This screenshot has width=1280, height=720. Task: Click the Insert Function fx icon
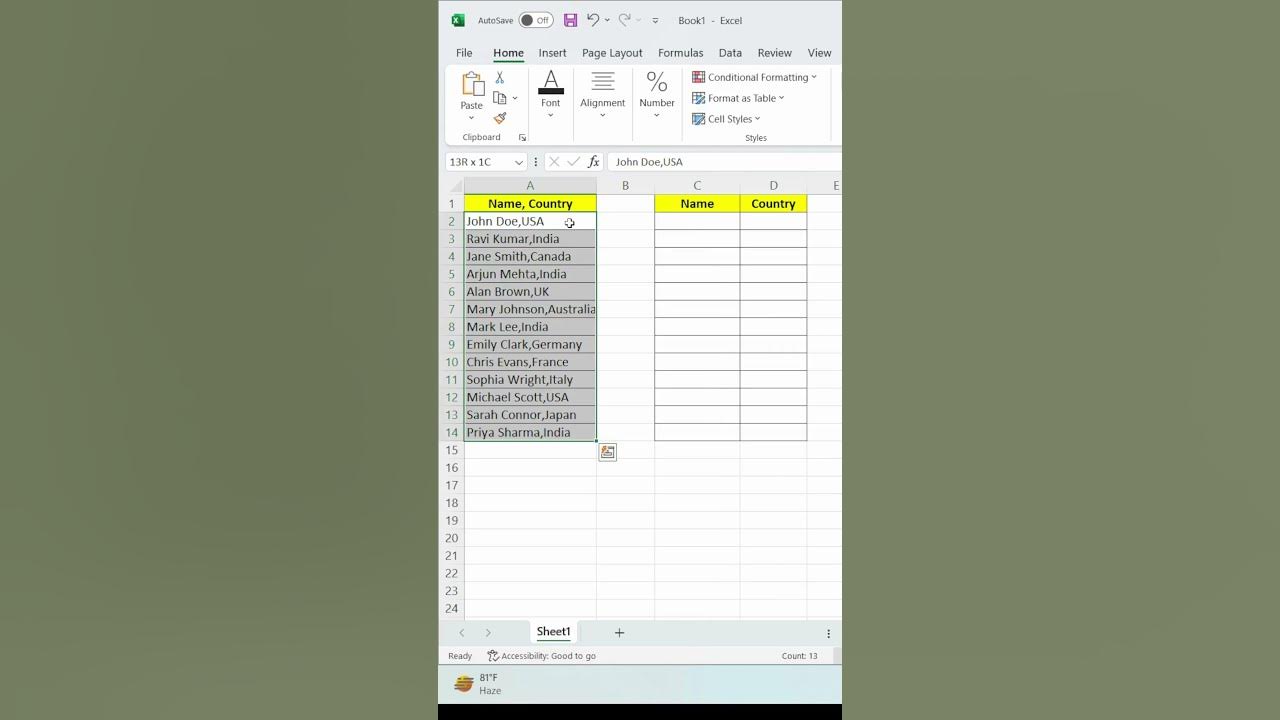[x=593, y=162]
